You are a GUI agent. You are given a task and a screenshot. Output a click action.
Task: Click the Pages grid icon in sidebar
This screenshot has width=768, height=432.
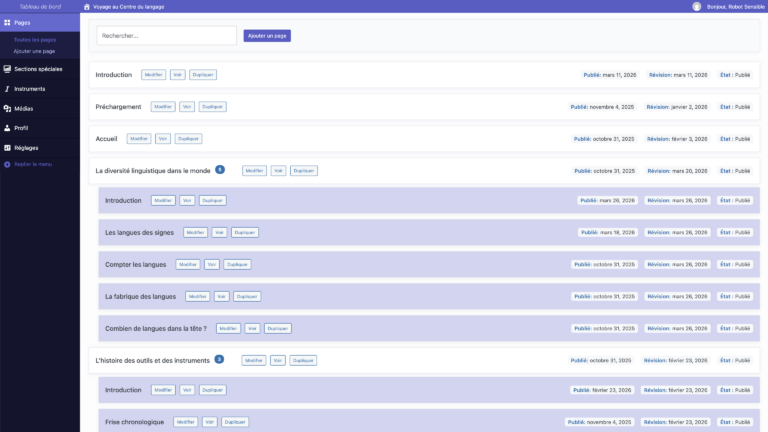point(7,21)
